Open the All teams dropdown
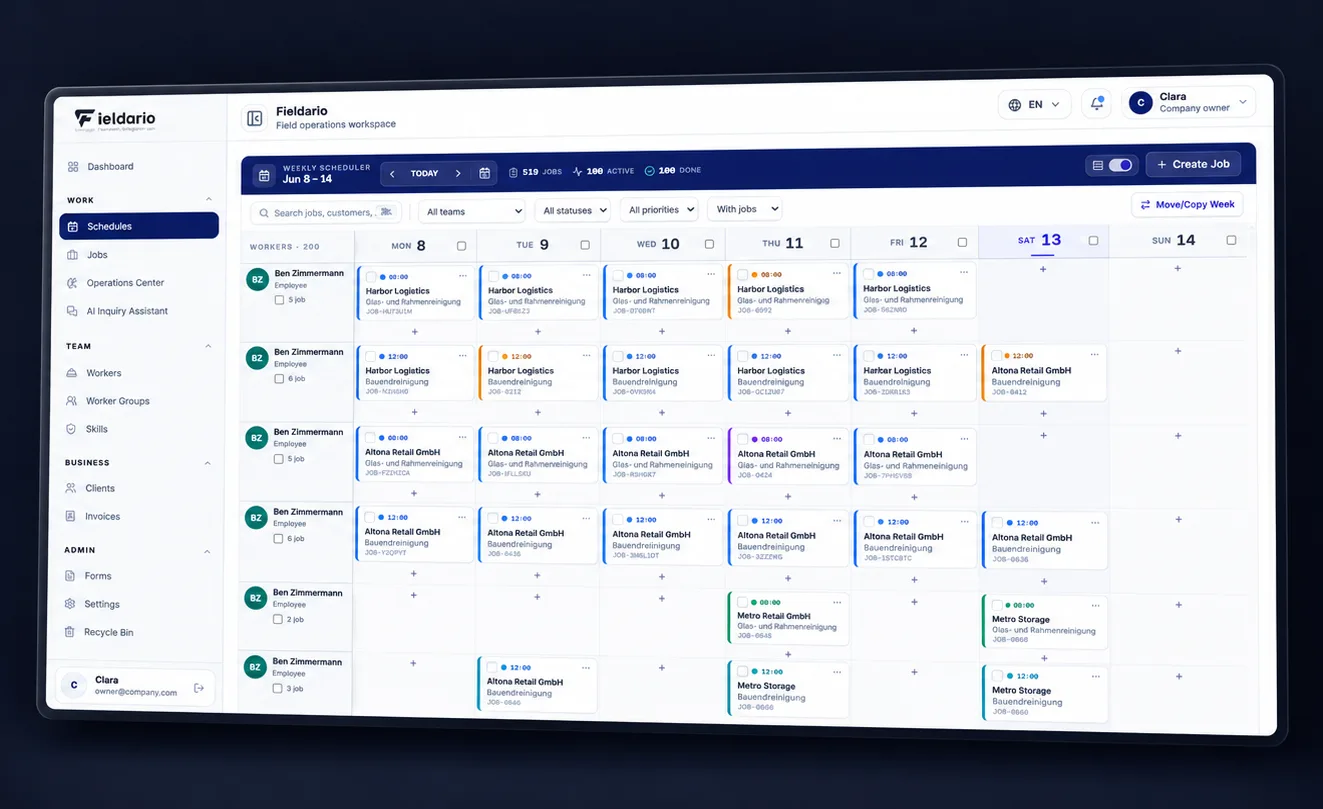This screenshot has width=1323, height=809. coord(472,212)
